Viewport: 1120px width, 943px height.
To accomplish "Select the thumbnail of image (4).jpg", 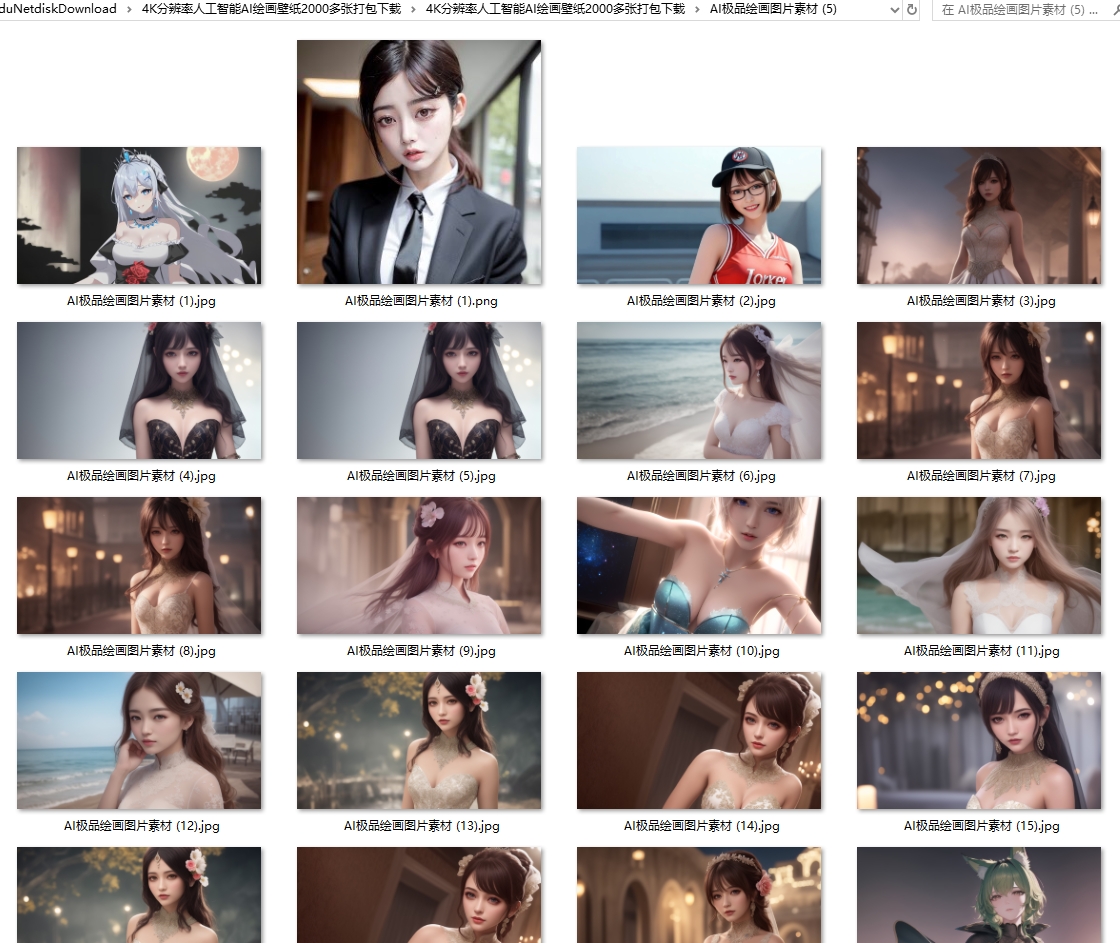I will (139, 390).
